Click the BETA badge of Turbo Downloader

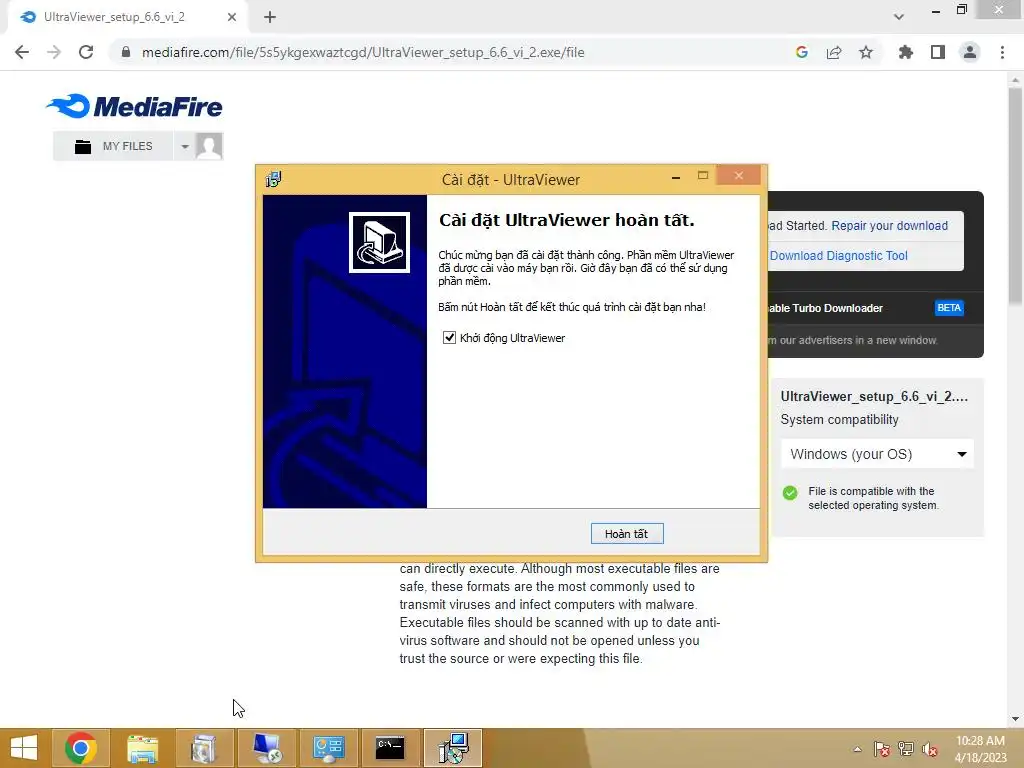949,308
